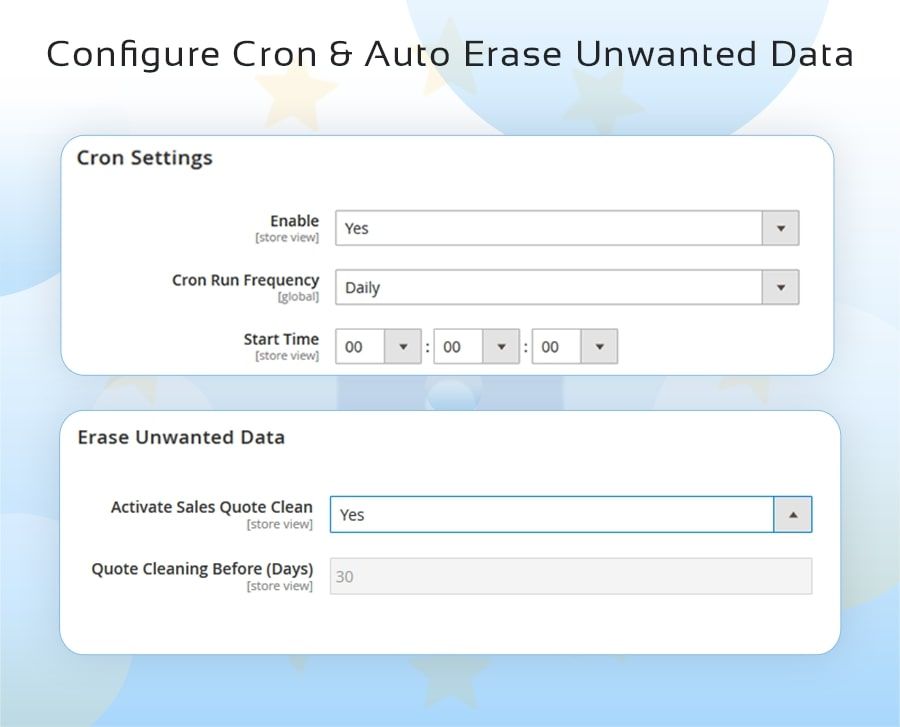Click the Quote Cleaning Before (Days) label

(x=202, y=568)
